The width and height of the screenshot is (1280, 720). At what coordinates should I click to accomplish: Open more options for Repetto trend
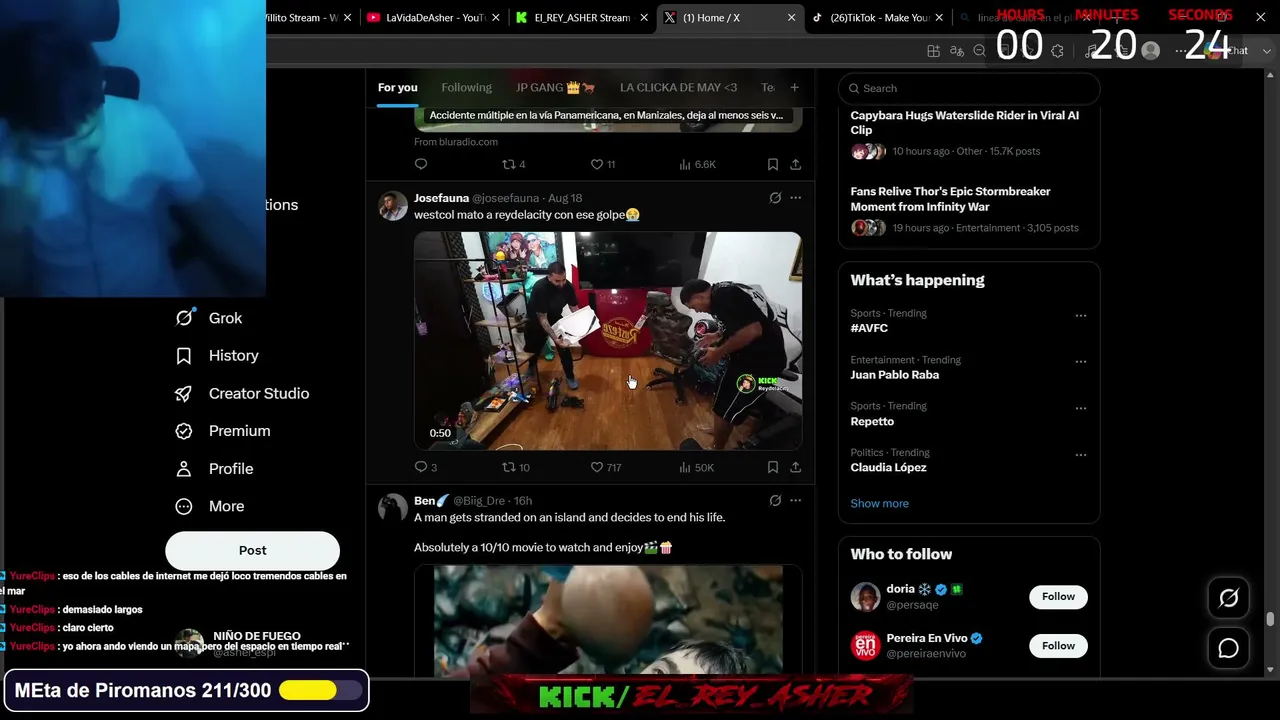(x=1081, y=408)
